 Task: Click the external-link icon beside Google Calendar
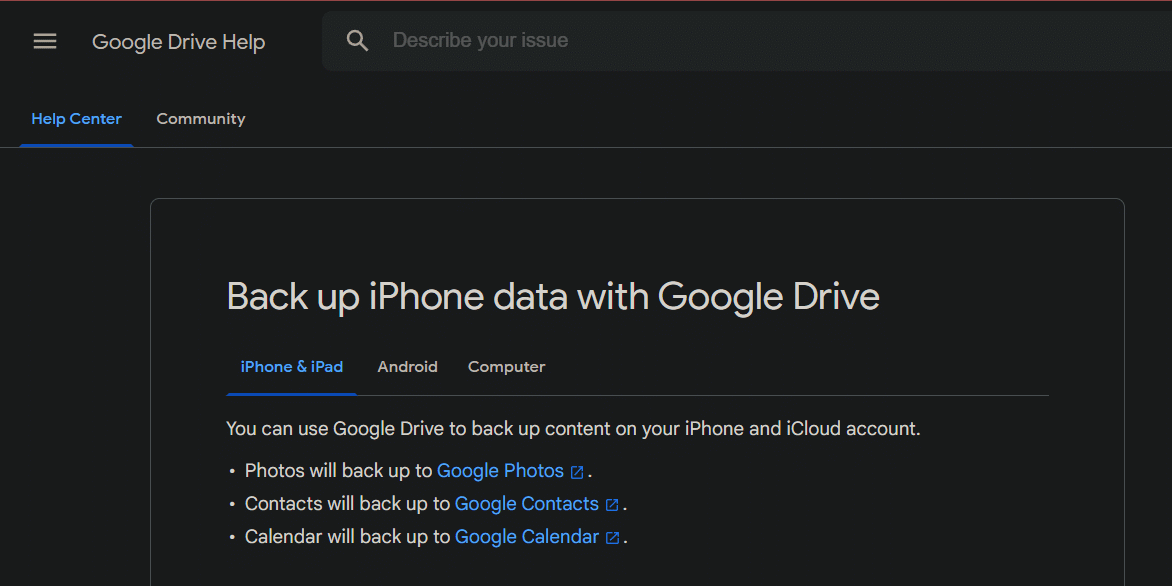point(612,538)
